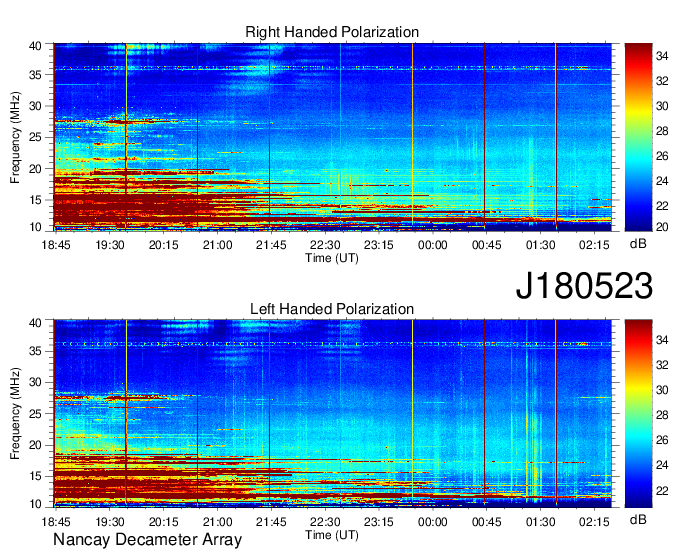The height and width of the screenshot is (552, 680).
Task: Click the 01:30 tick on upper time axis
Action: click(x=540, y=245)
